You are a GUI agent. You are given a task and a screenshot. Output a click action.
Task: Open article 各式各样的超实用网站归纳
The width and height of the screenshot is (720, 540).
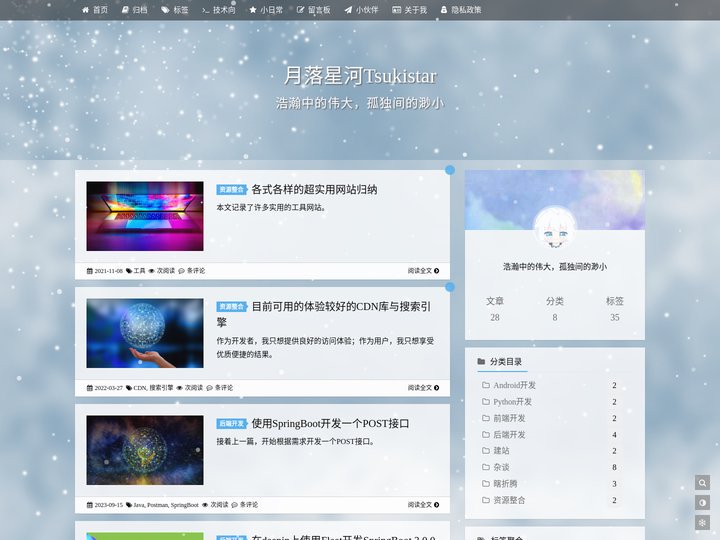[315, 189]
